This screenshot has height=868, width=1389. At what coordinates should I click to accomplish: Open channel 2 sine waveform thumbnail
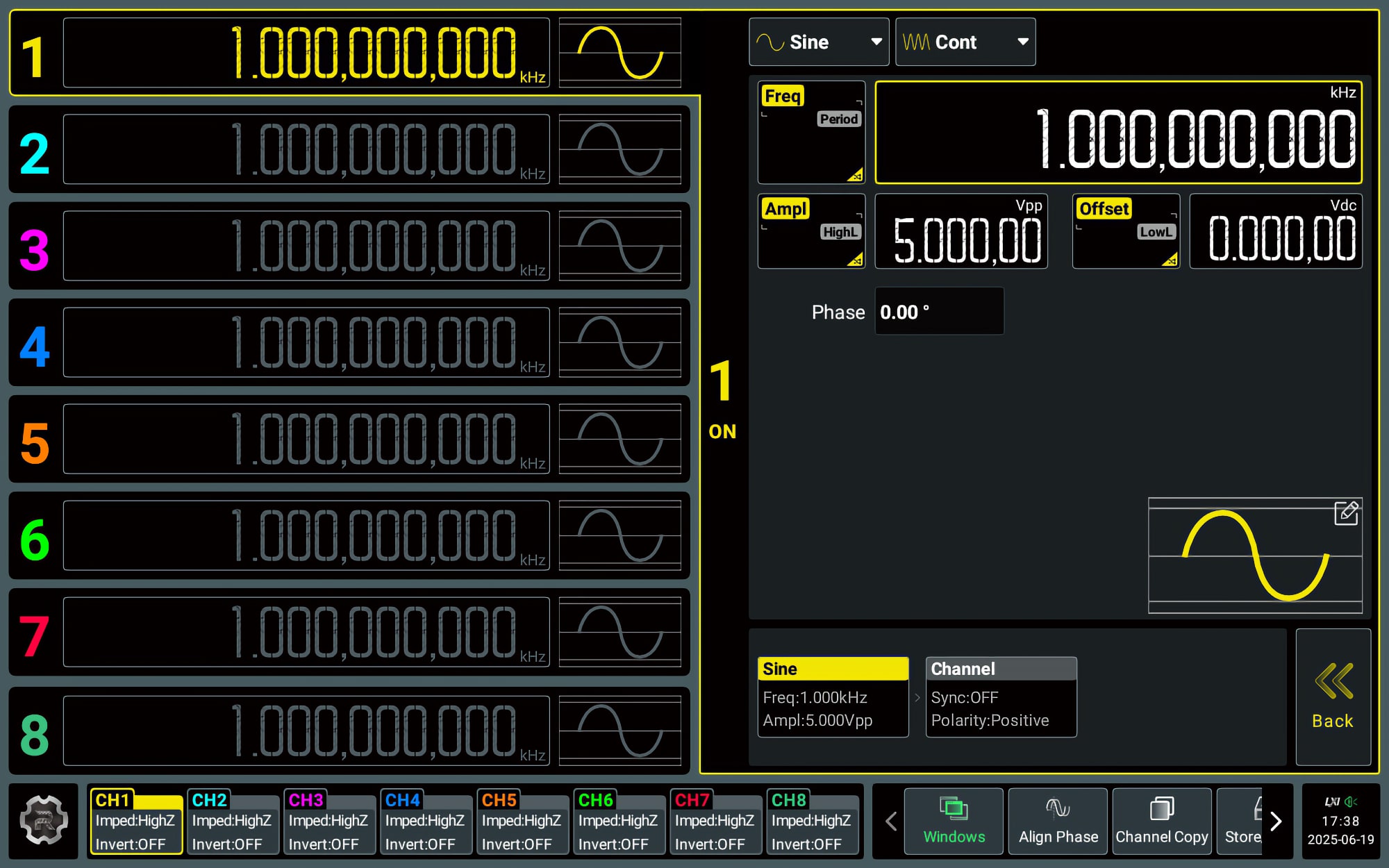pyautogui.click(x=620, y=149)
